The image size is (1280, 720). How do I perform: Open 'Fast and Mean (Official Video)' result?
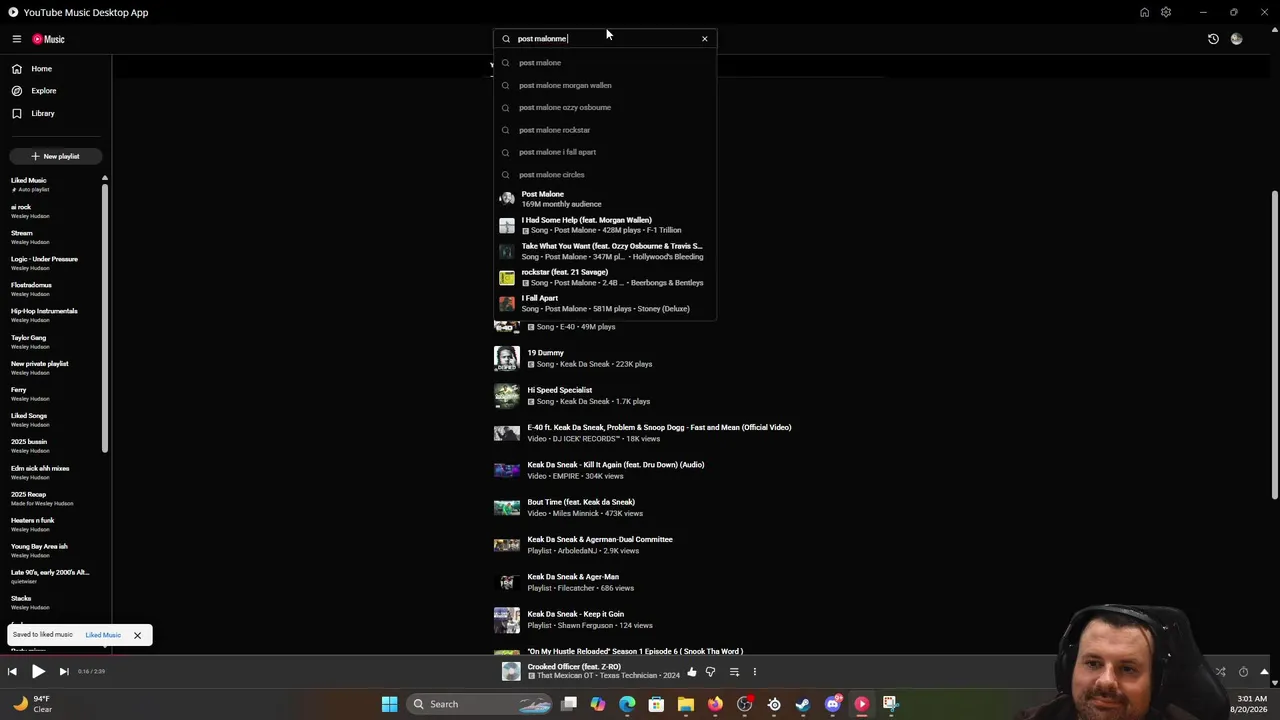click(x=659, y=427)
